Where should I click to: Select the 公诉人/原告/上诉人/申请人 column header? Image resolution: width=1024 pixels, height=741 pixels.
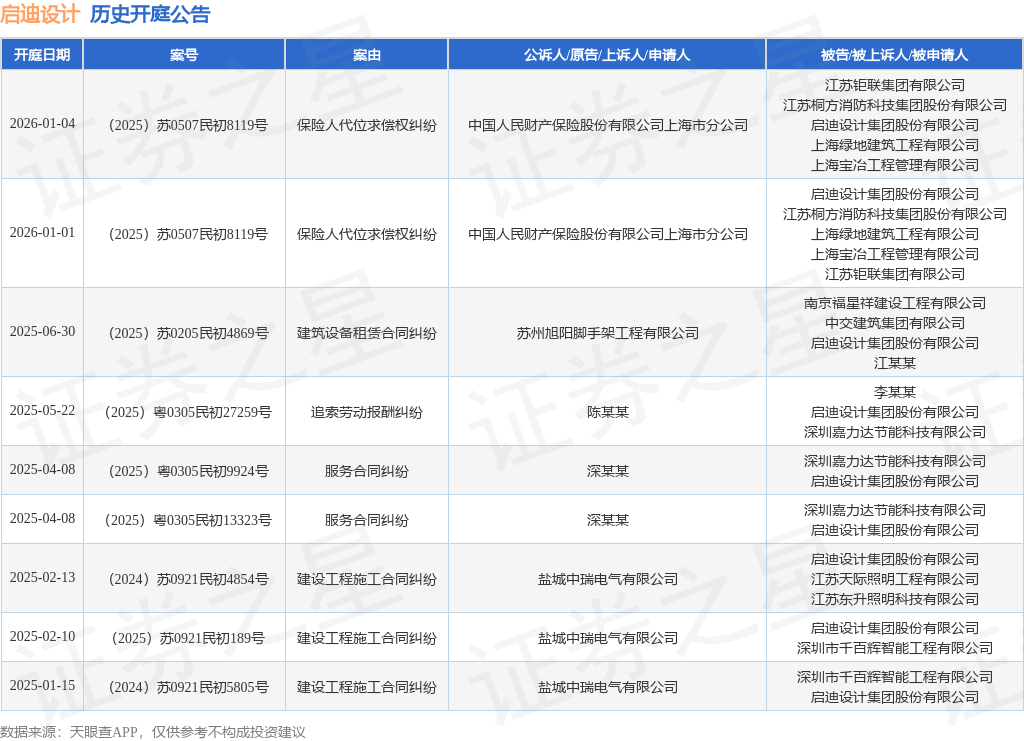coord(607,55)
